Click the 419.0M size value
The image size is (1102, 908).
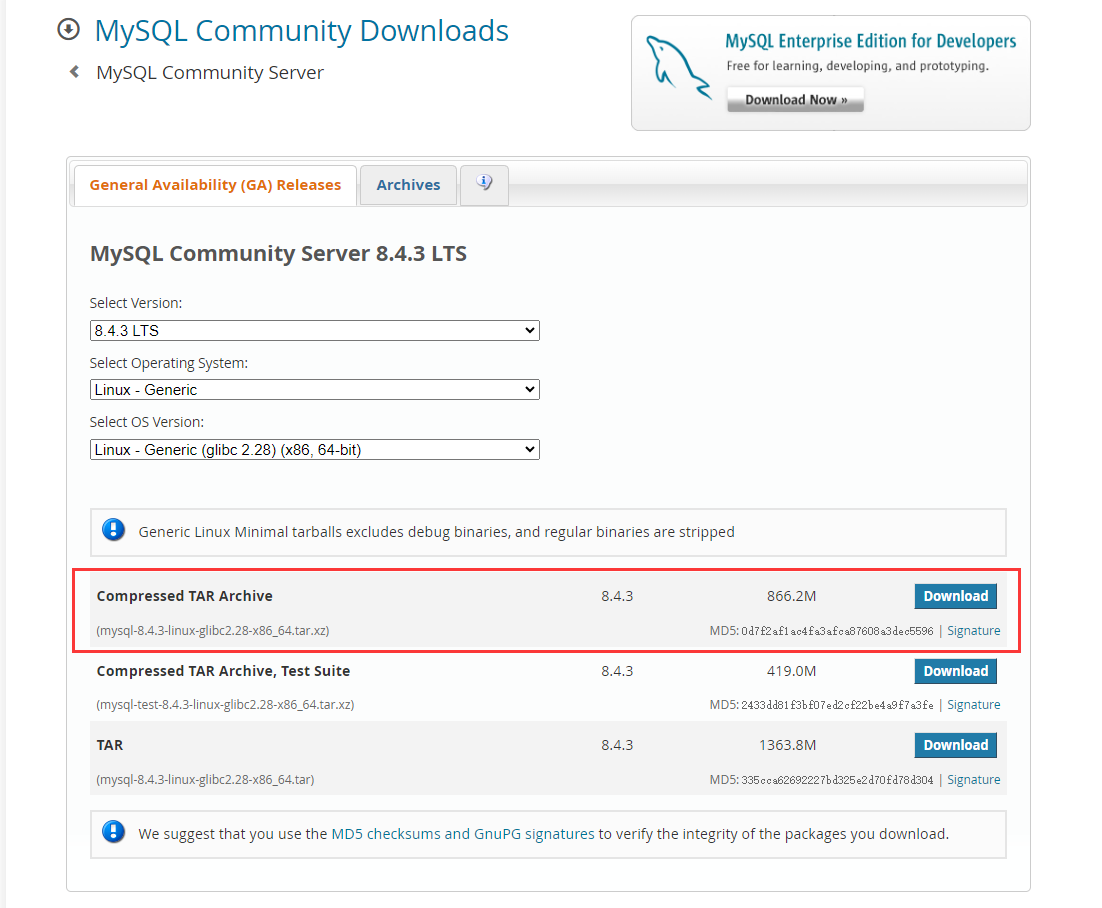[791, 671]
